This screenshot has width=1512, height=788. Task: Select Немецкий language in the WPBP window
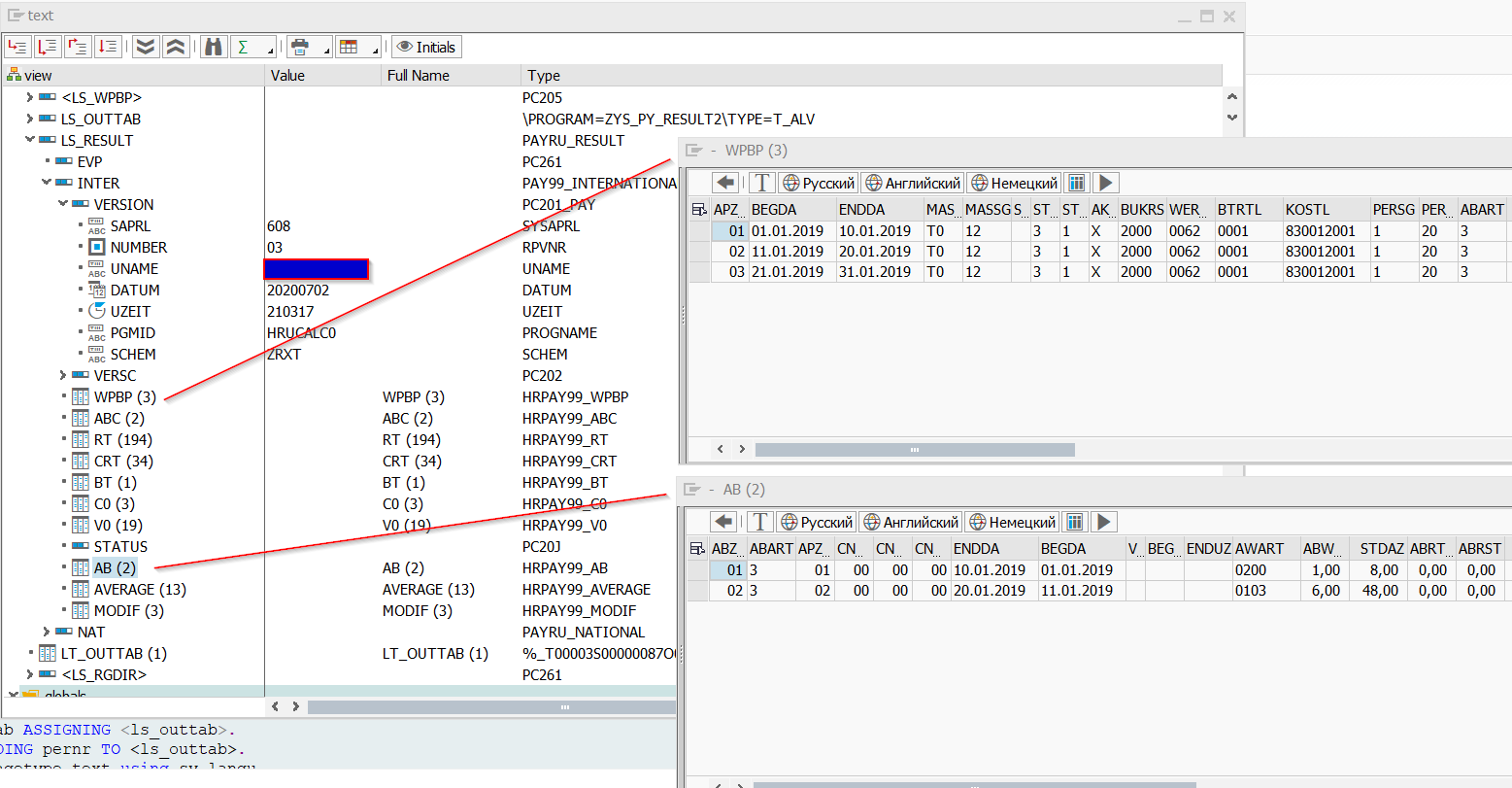coord(1014,183)
